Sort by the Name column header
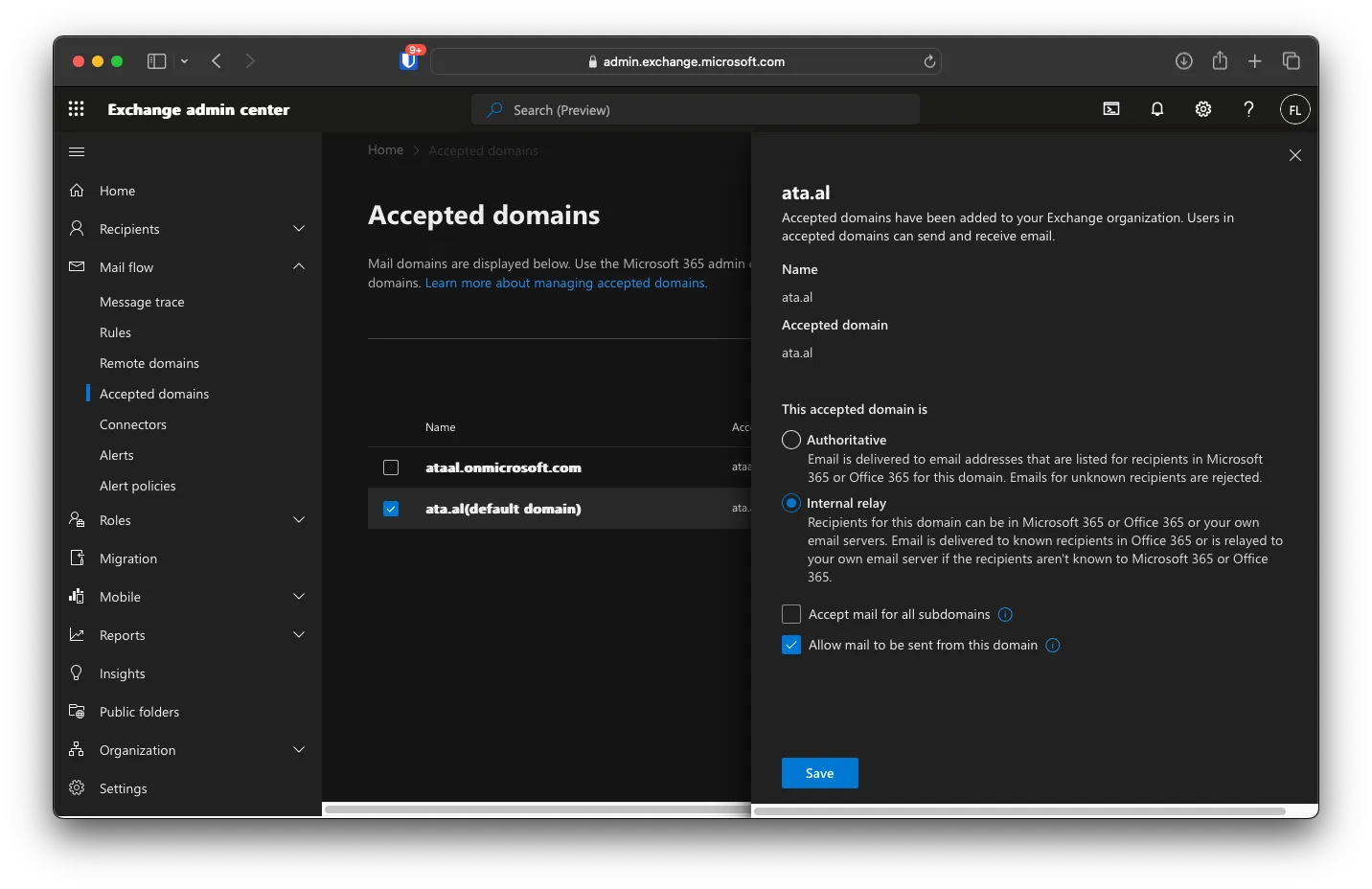This screenshot has height=889, width=1372. pos(441,427)
